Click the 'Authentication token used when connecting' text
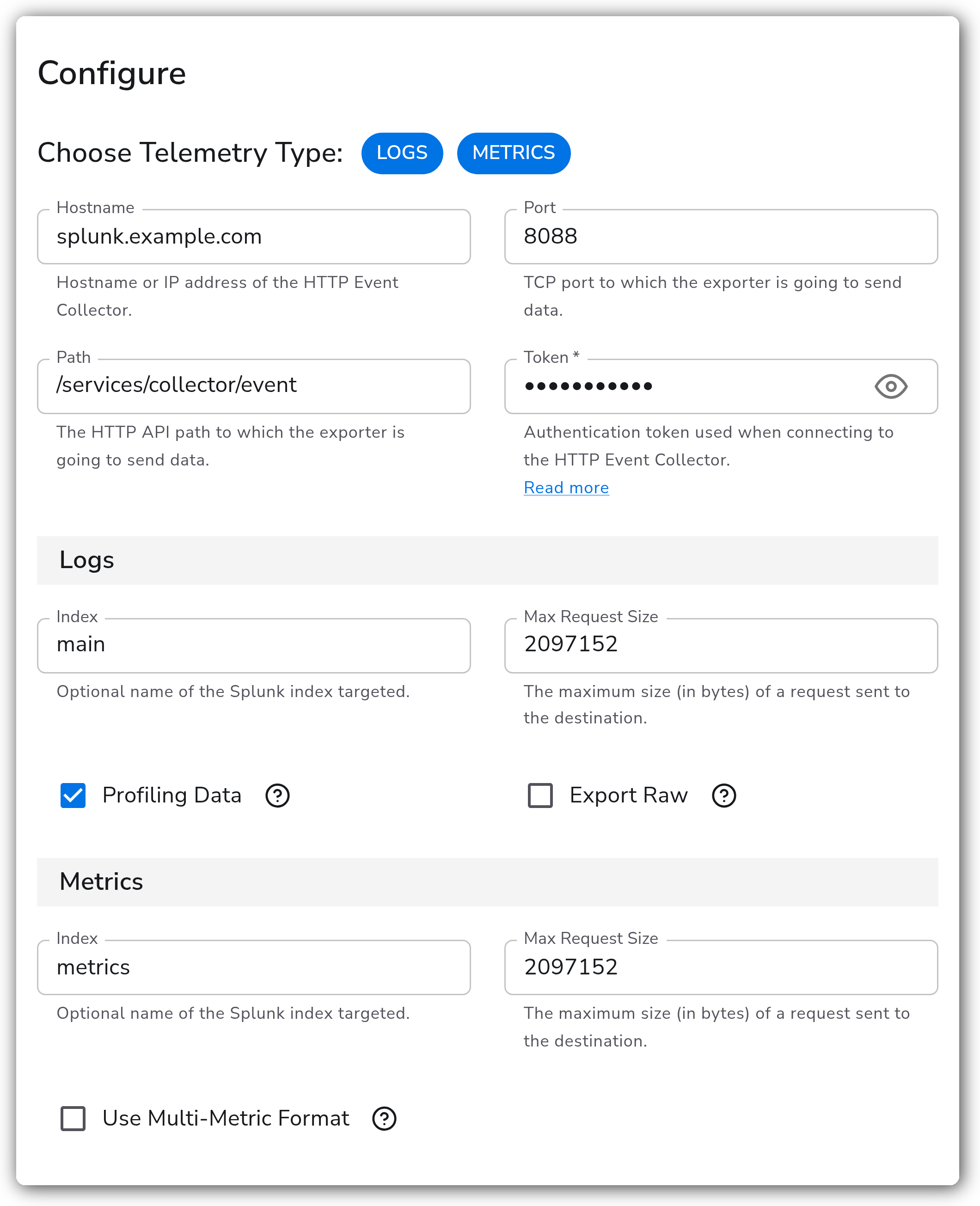 pos(709,446)
